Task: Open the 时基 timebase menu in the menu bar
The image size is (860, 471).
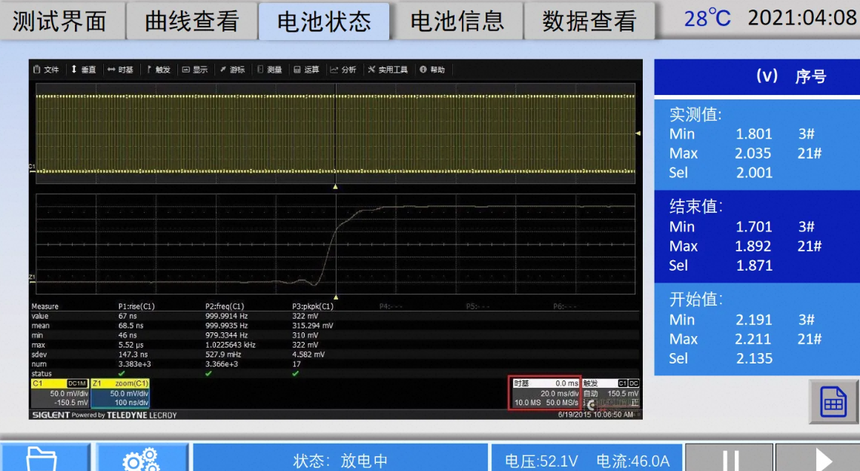Action: [x=120, y=70]
